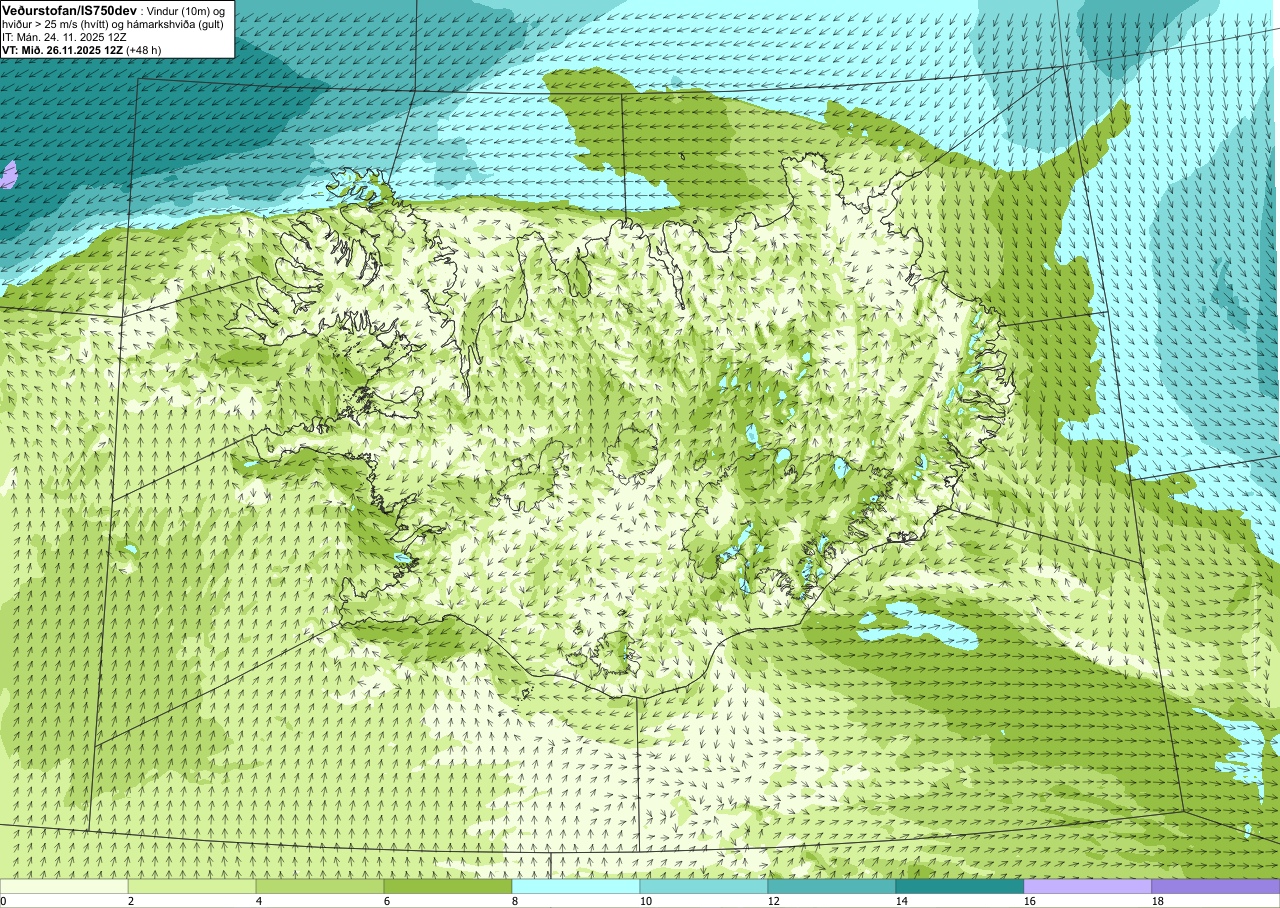Select the text "Vindur (10m) og" in the header
Viewport: 1280px width, 908px height.
tap(186, 10)
